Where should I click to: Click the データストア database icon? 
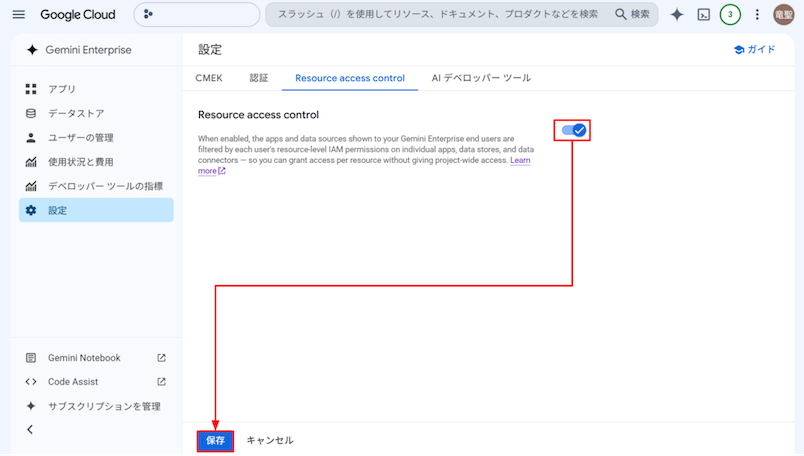[31, 113]
